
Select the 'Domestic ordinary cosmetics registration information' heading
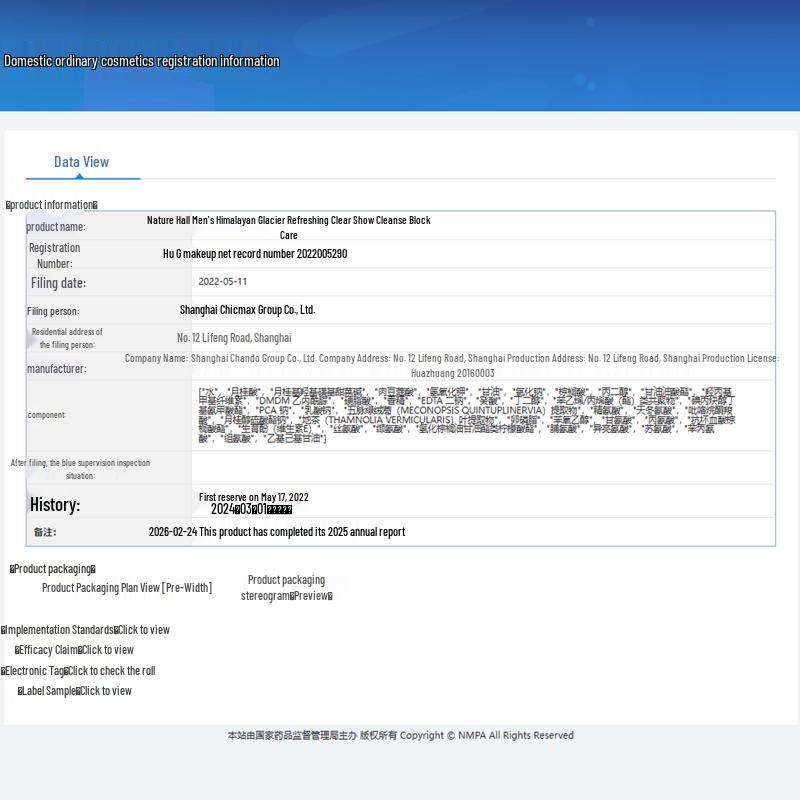tap(142, 61)
